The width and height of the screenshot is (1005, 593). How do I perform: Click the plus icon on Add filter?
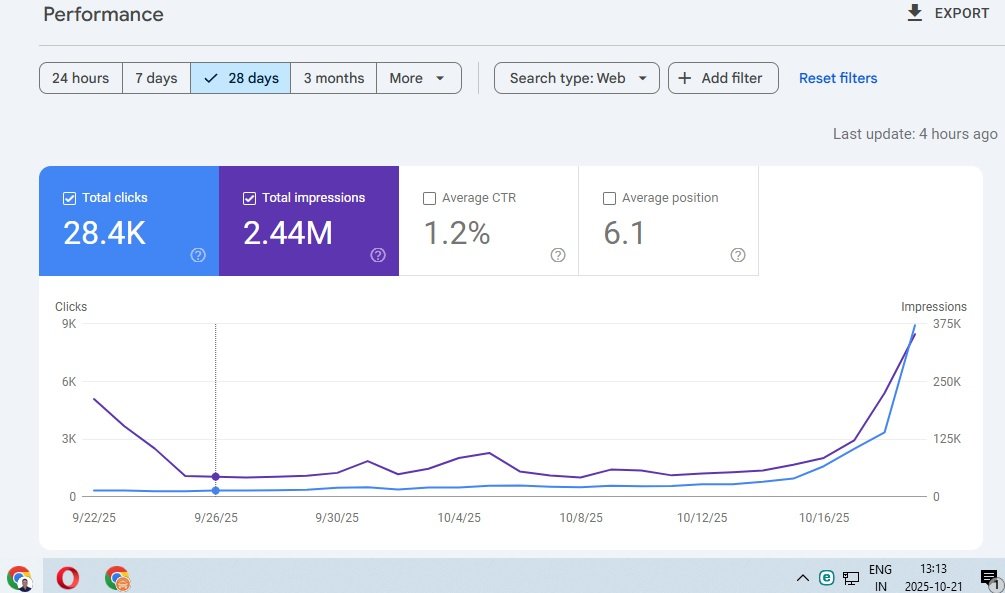click(685, 78)
